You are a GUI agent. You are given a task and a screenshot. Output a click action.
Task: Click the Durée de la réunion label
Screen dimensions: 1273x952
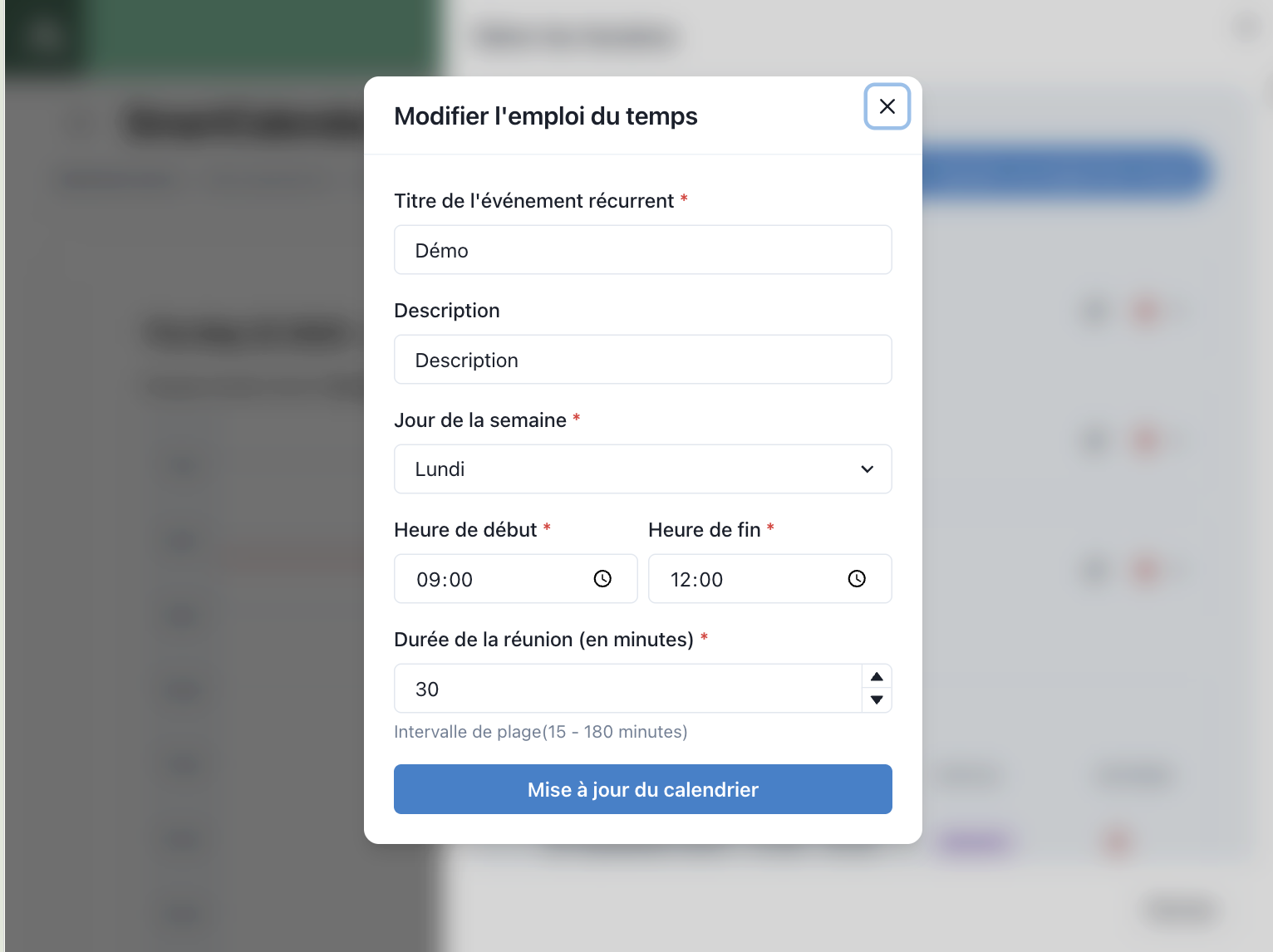(543, 640)
